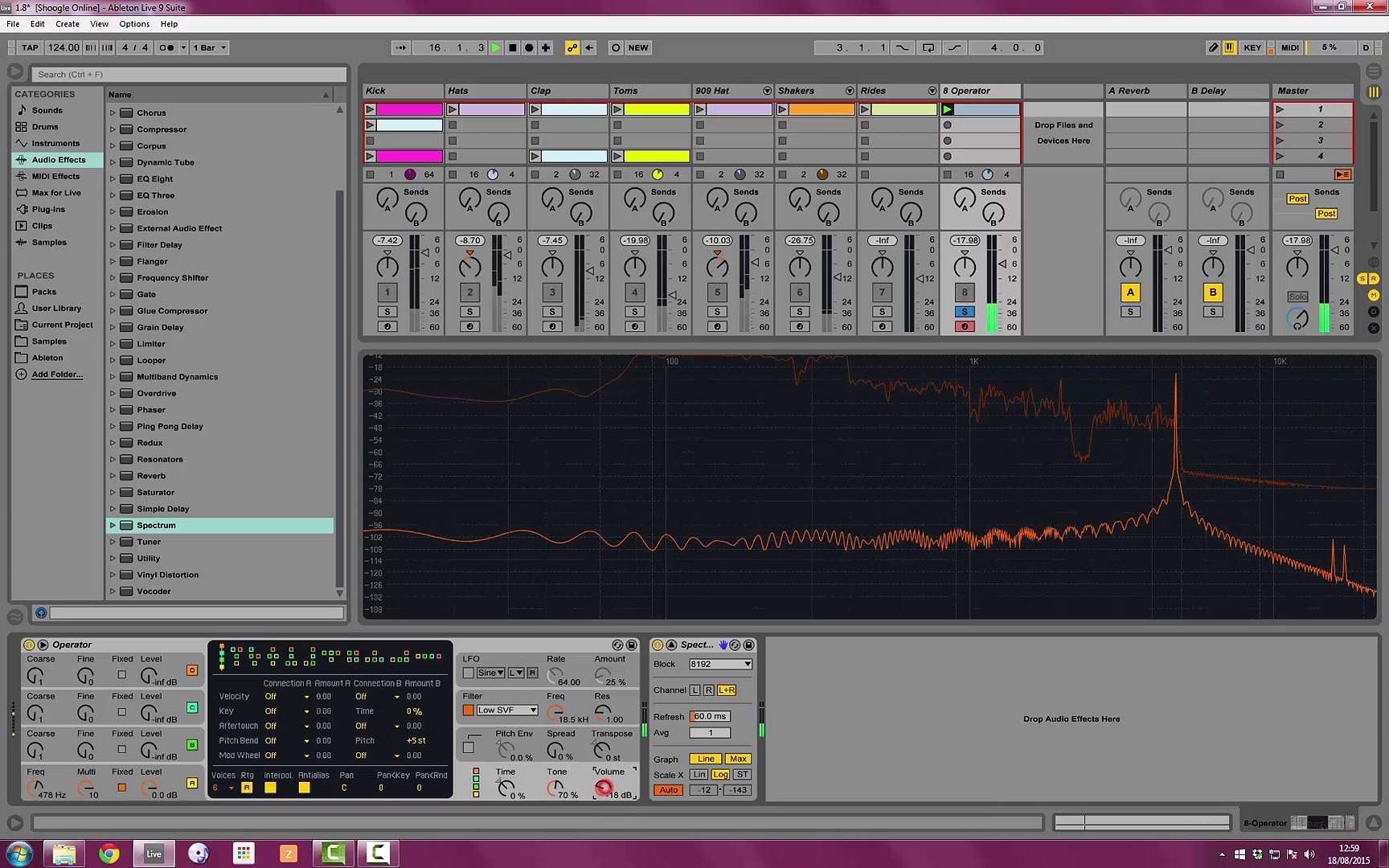Open the Create menu

pos(68,24)
